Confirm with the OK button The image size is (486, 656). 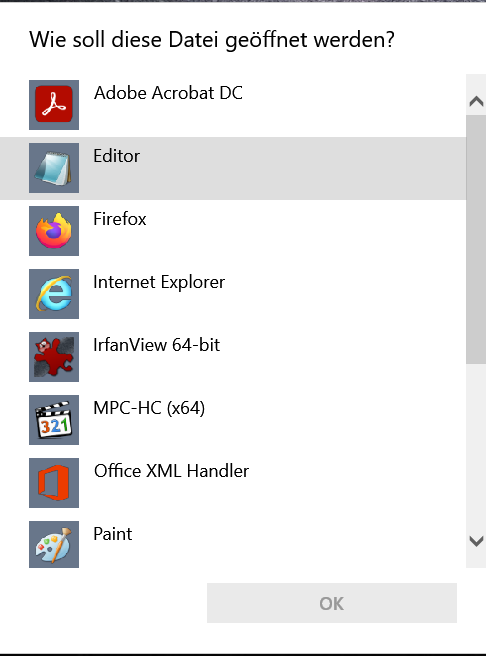click(x=332, y=603)
